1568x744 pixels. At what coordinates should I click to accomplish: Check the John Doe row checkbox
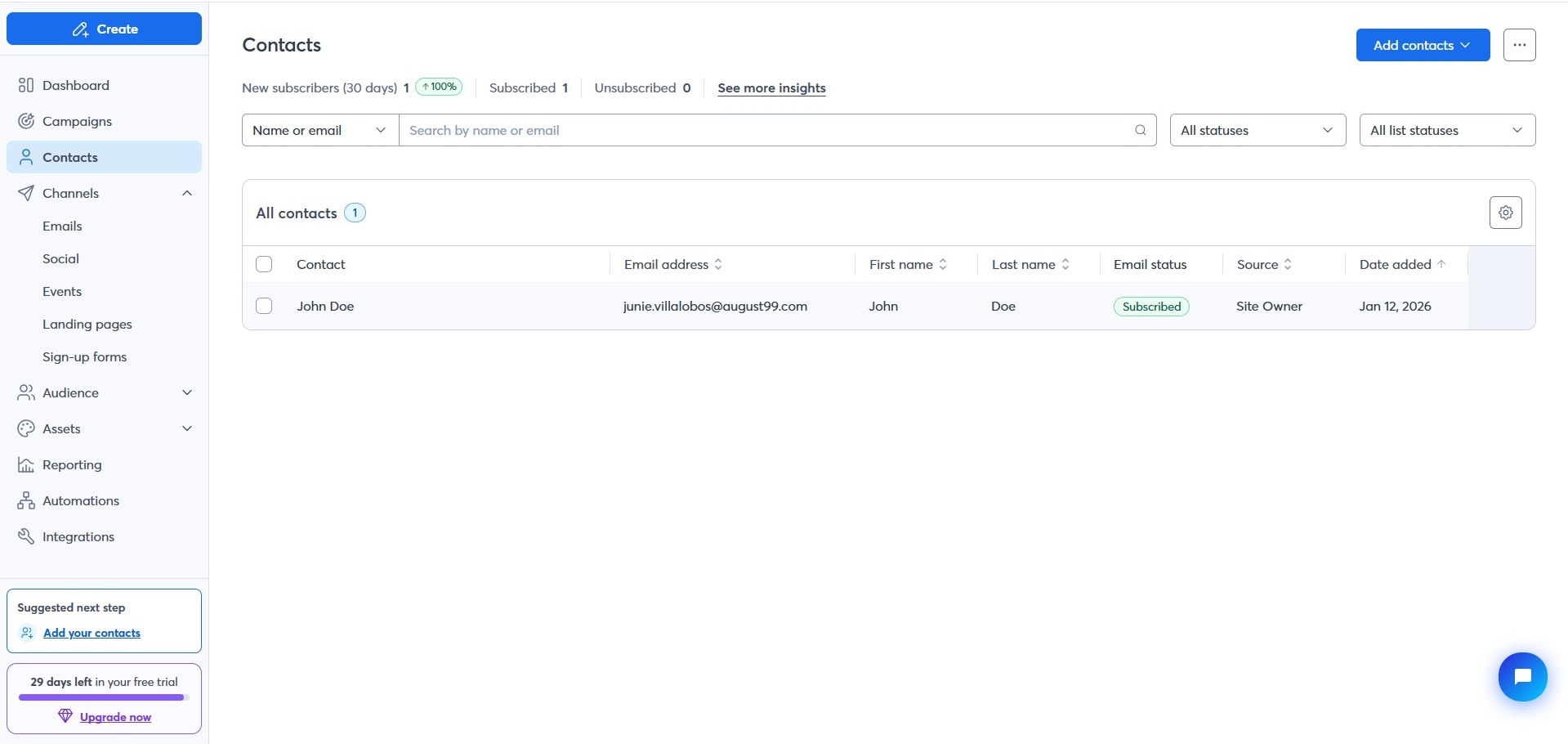pyautogui.click(x=264, y=307)
